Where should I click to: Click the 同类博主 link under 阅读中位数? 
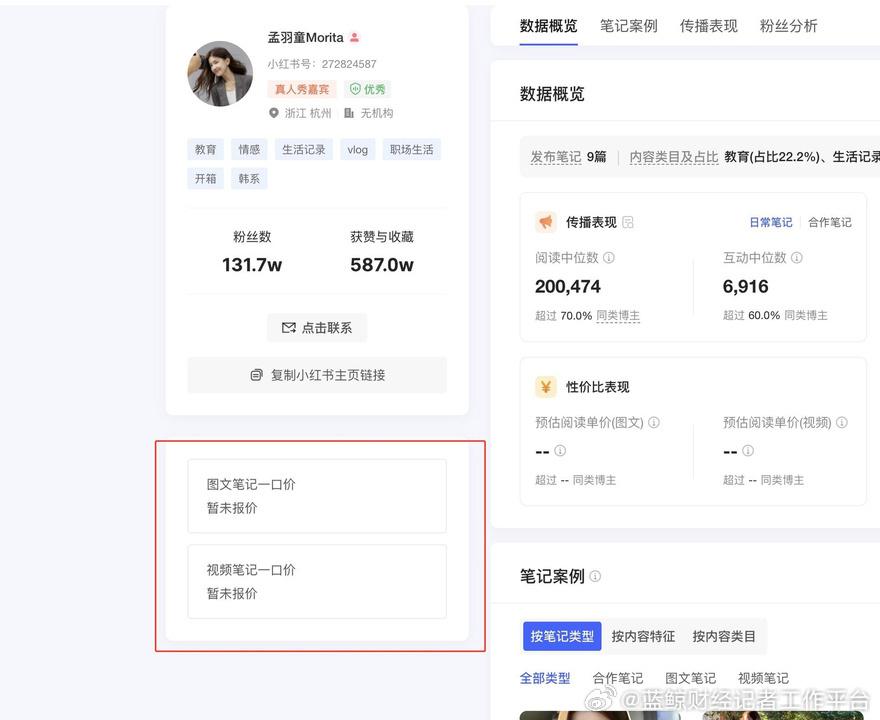tap(618, 316)
